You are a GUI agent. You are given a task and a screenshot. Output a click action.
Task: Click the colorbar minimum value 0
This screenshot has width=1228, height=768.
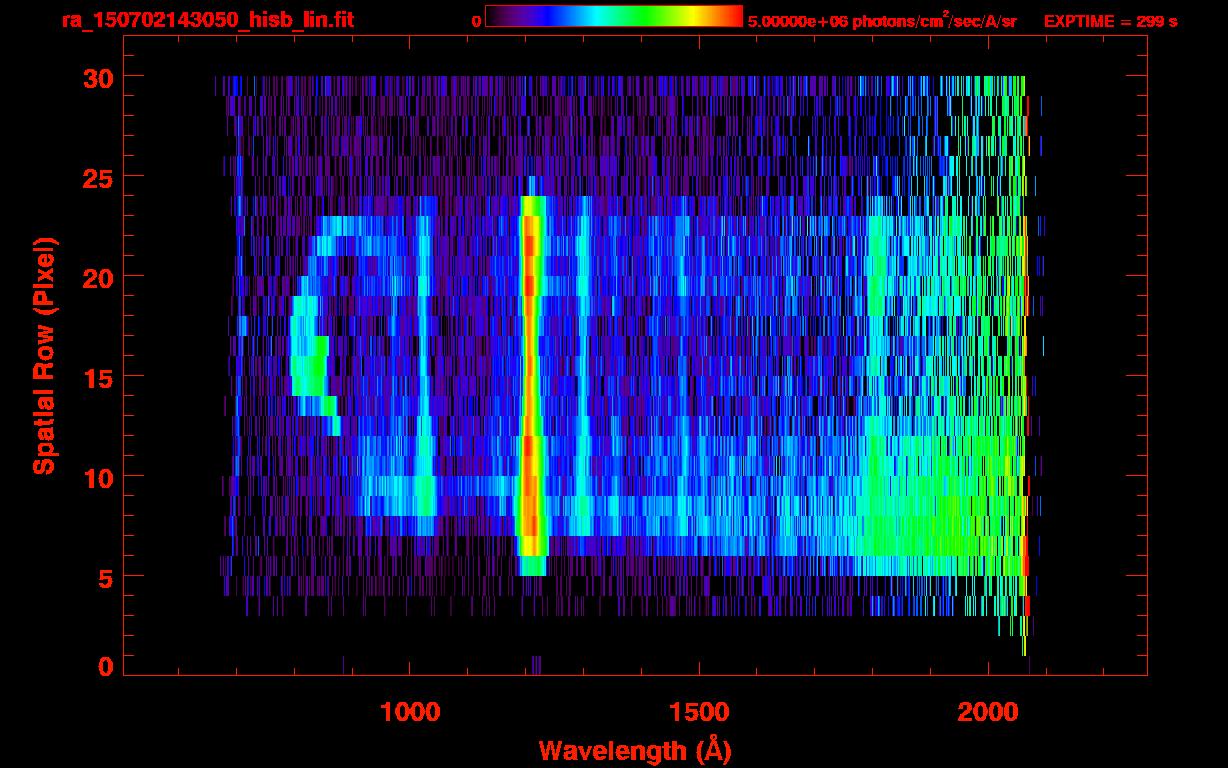click(476, 21)
